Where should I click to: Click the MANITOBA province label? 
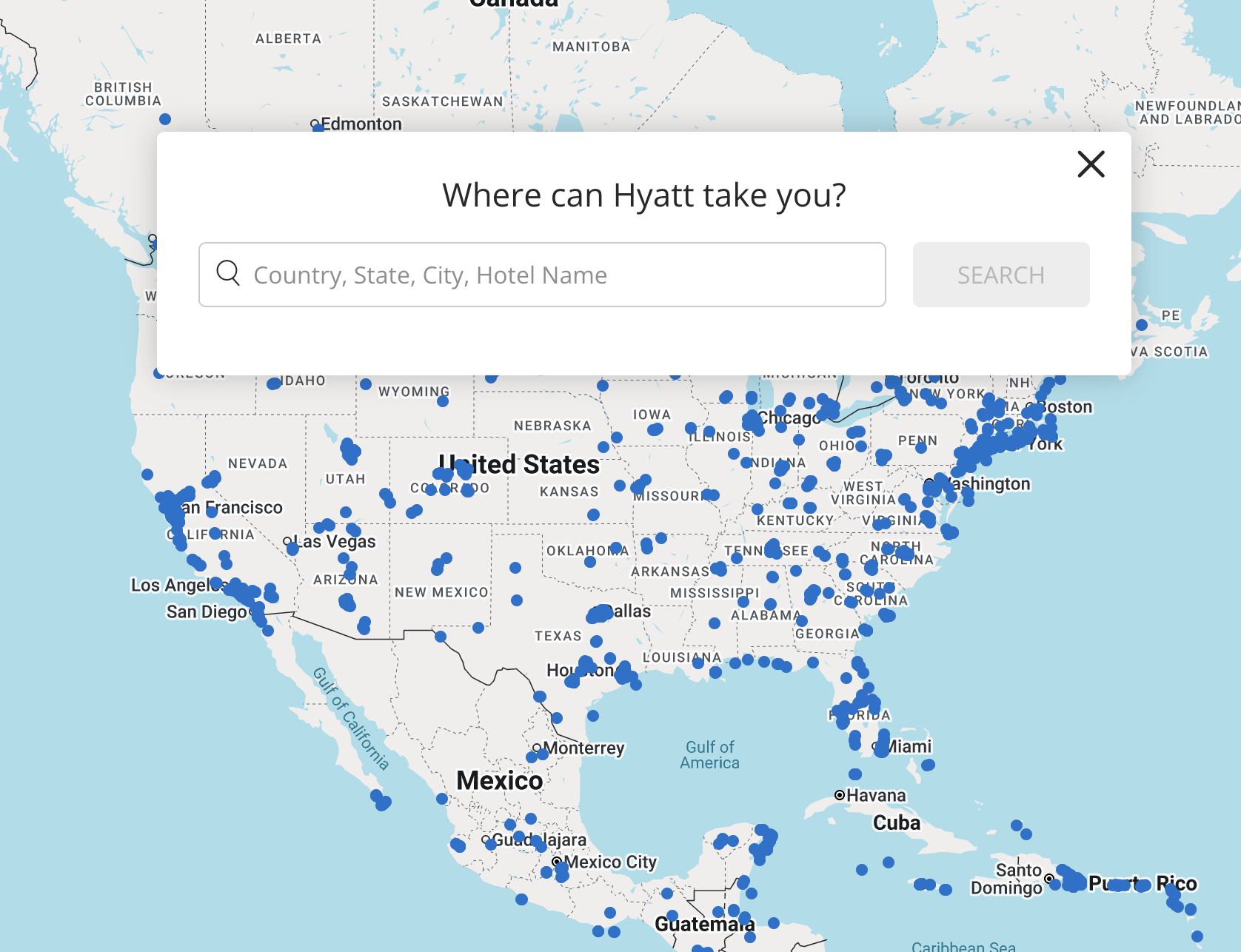(x=592, y=47)
